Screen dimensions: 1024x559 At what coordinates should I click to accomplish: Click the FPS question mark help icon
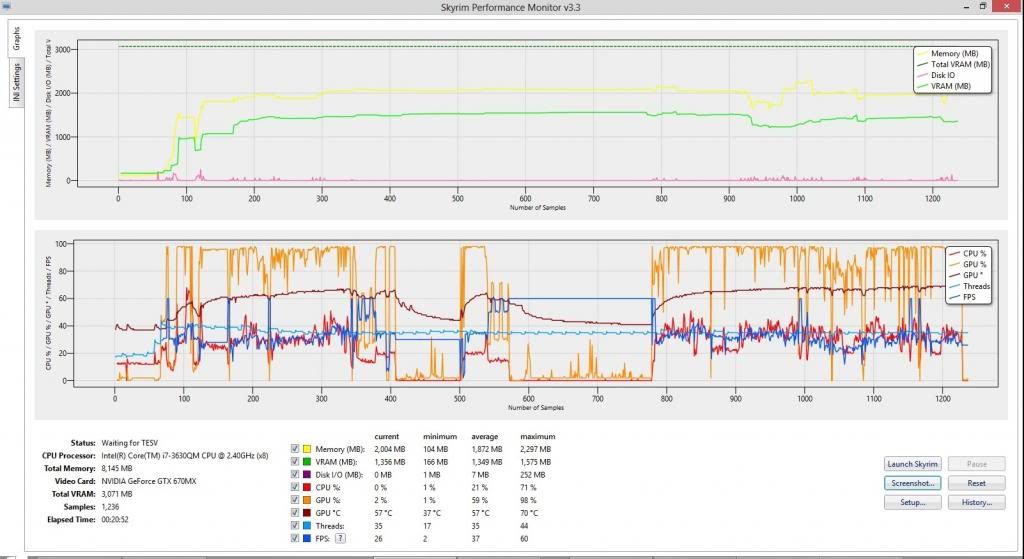(340, 539)
